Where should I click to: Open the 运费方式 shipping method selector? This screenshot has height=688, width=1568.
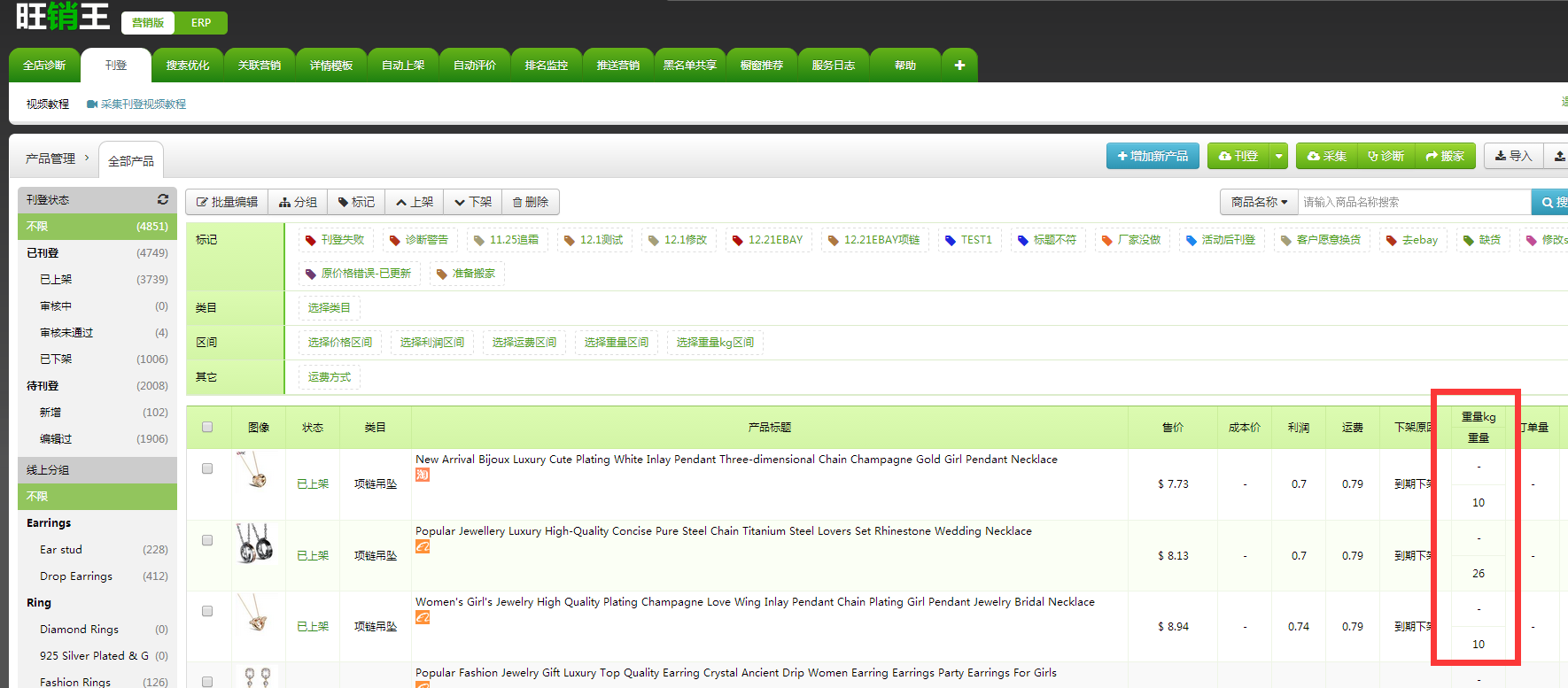pos(330,377)
